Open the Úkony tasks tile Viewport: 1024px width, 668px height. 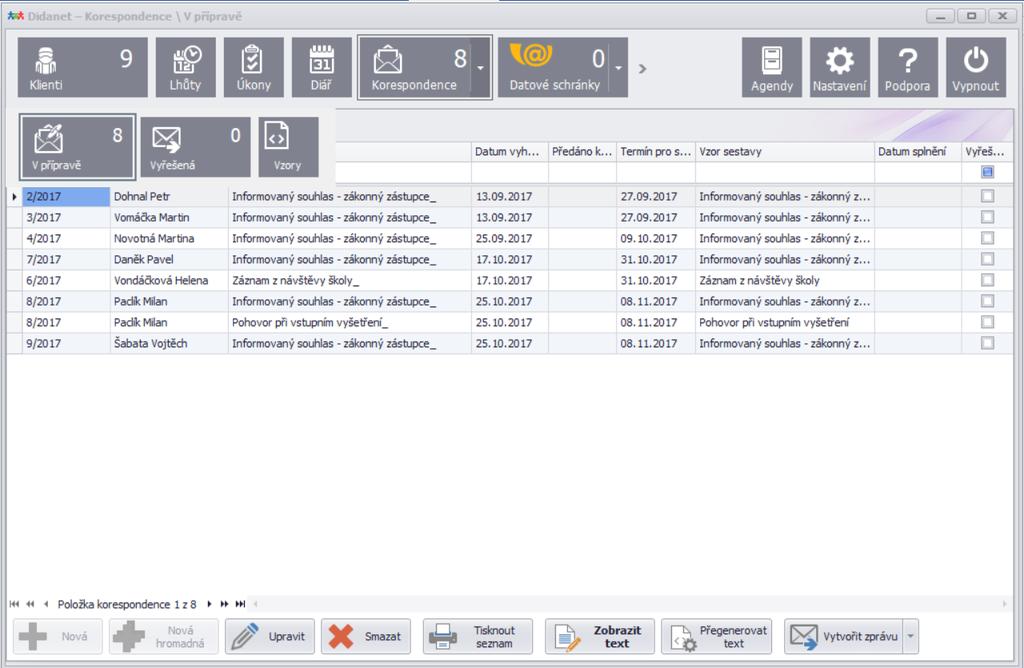(253, 67)
